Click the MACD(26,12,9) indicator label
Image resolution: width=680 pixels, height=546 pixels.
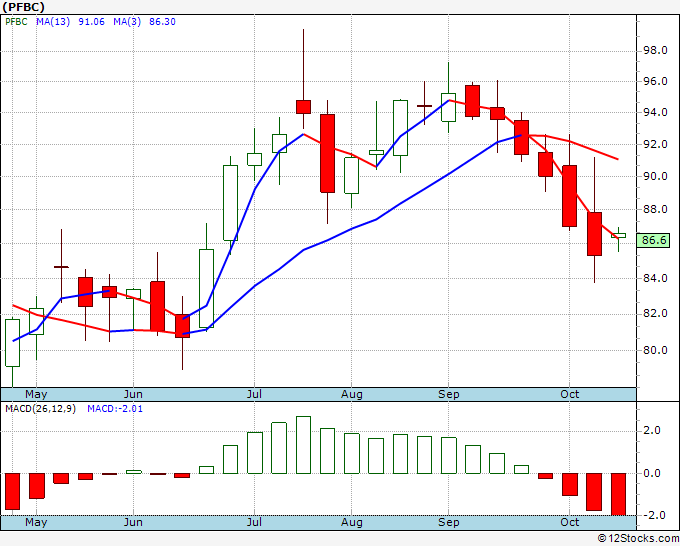40,409
